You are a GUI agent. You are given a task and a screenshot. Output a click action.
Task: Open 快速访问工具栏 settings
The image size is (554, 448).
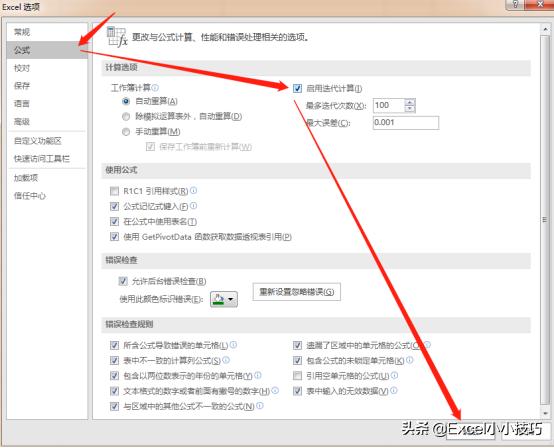pos(47,159)
